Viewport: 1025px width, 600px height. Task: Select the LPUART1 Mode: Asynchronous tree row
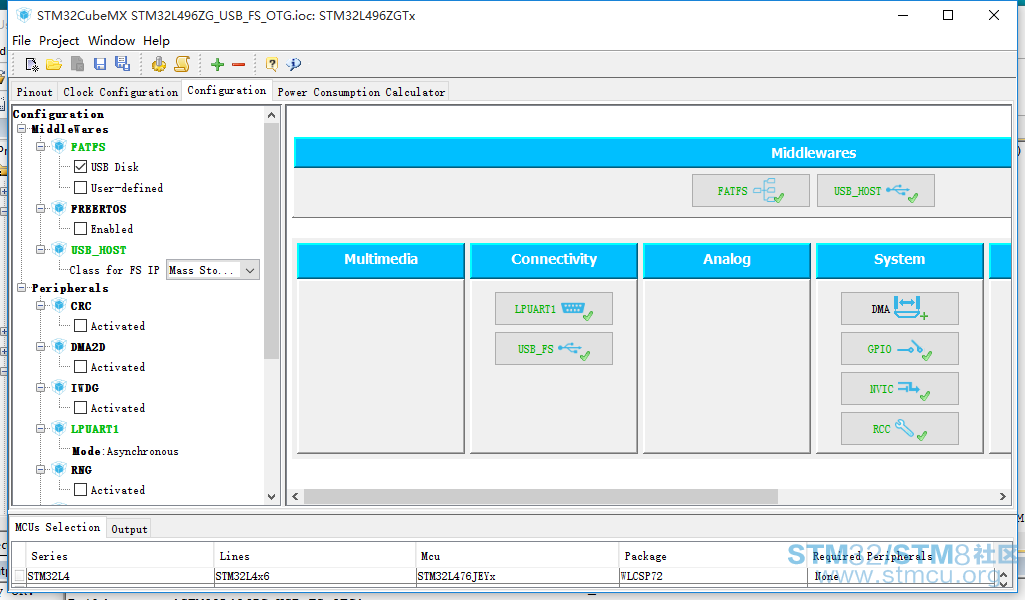click(125, 451)
